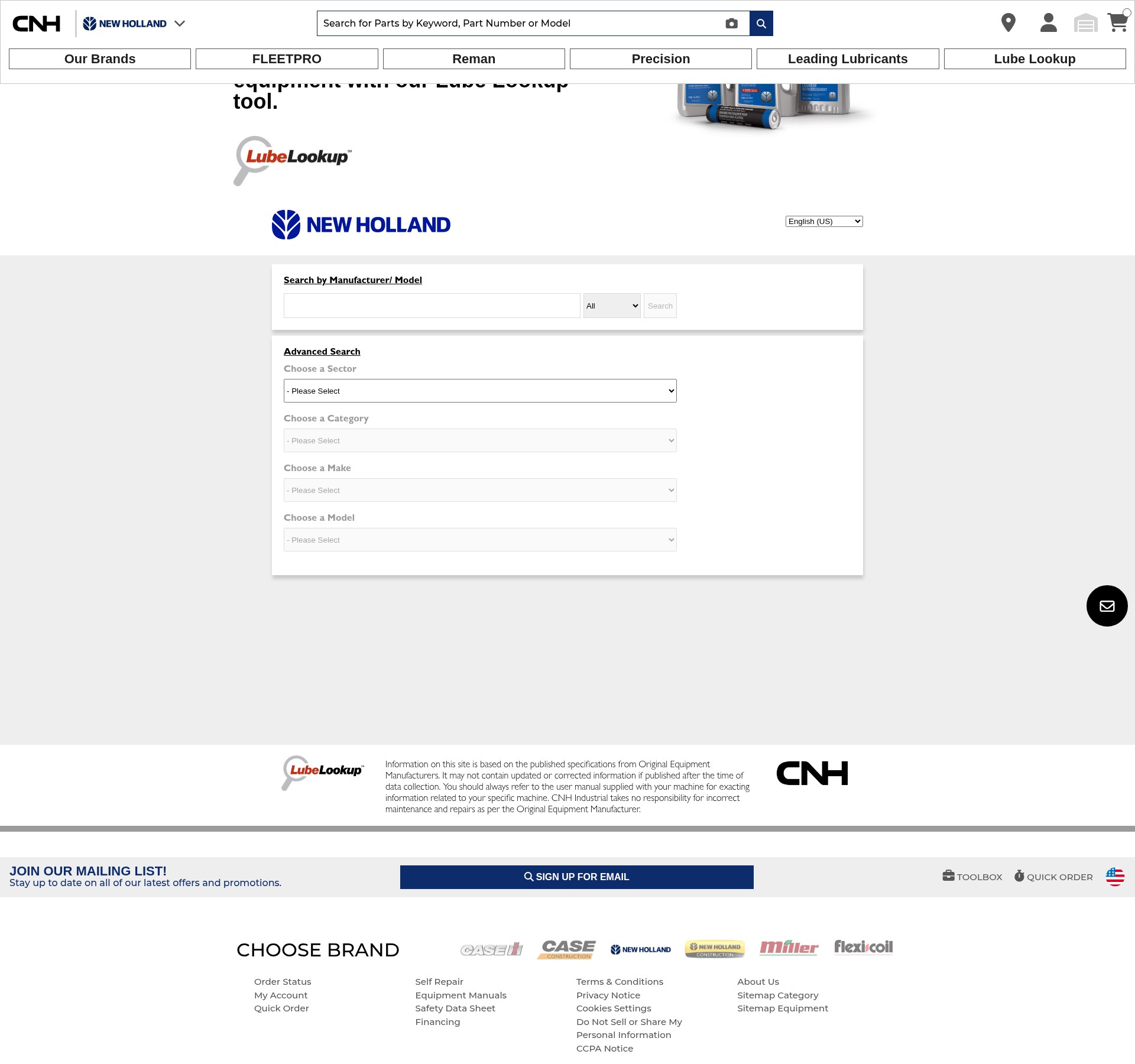The image size is (1135, 1064).
Task: Click the large New Holland leaf logo
Action: click(x=361, y=225)
